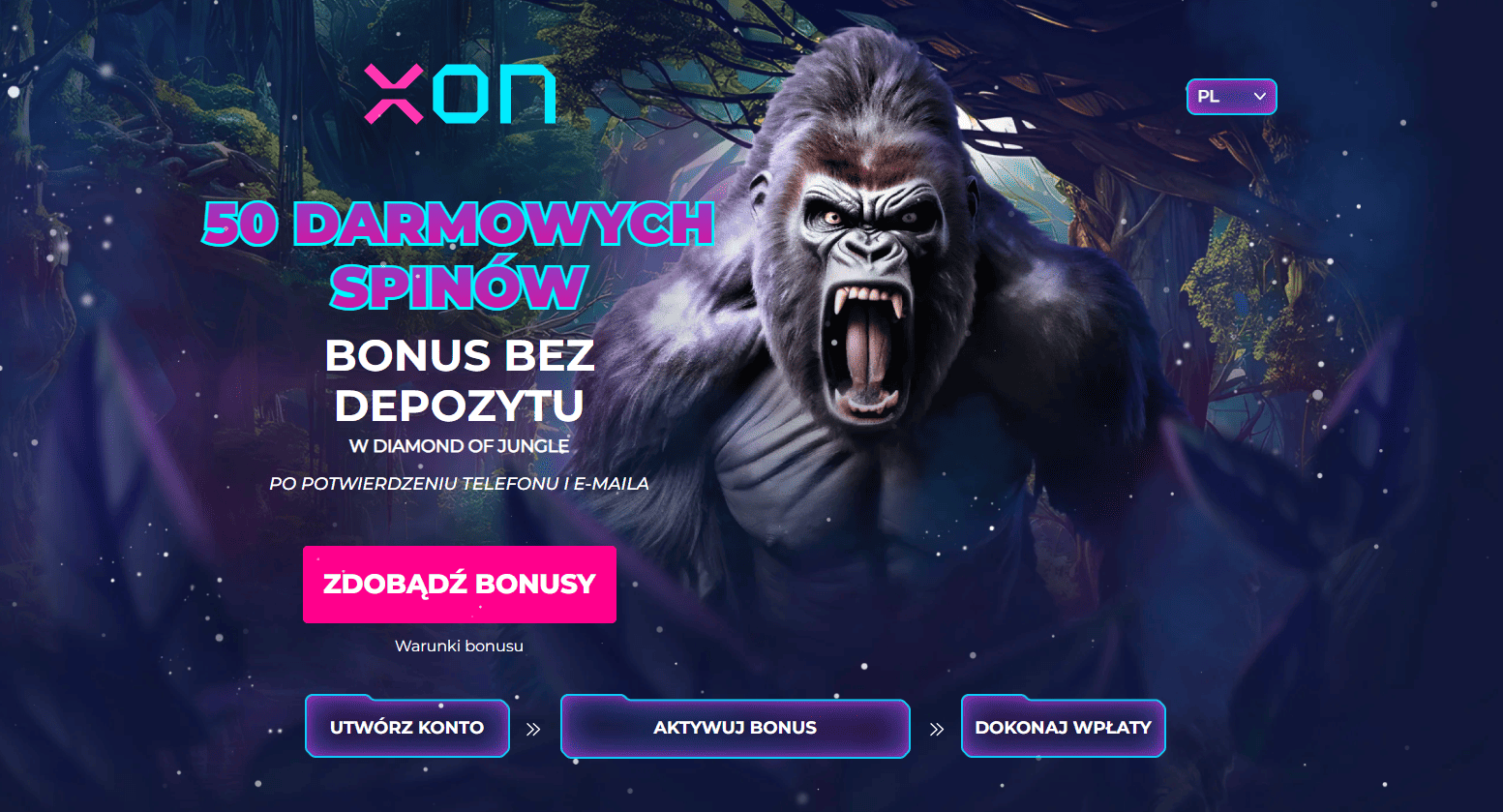Click the Po potwierdzeniu telefonu i e-maila text

pos(459,483)
